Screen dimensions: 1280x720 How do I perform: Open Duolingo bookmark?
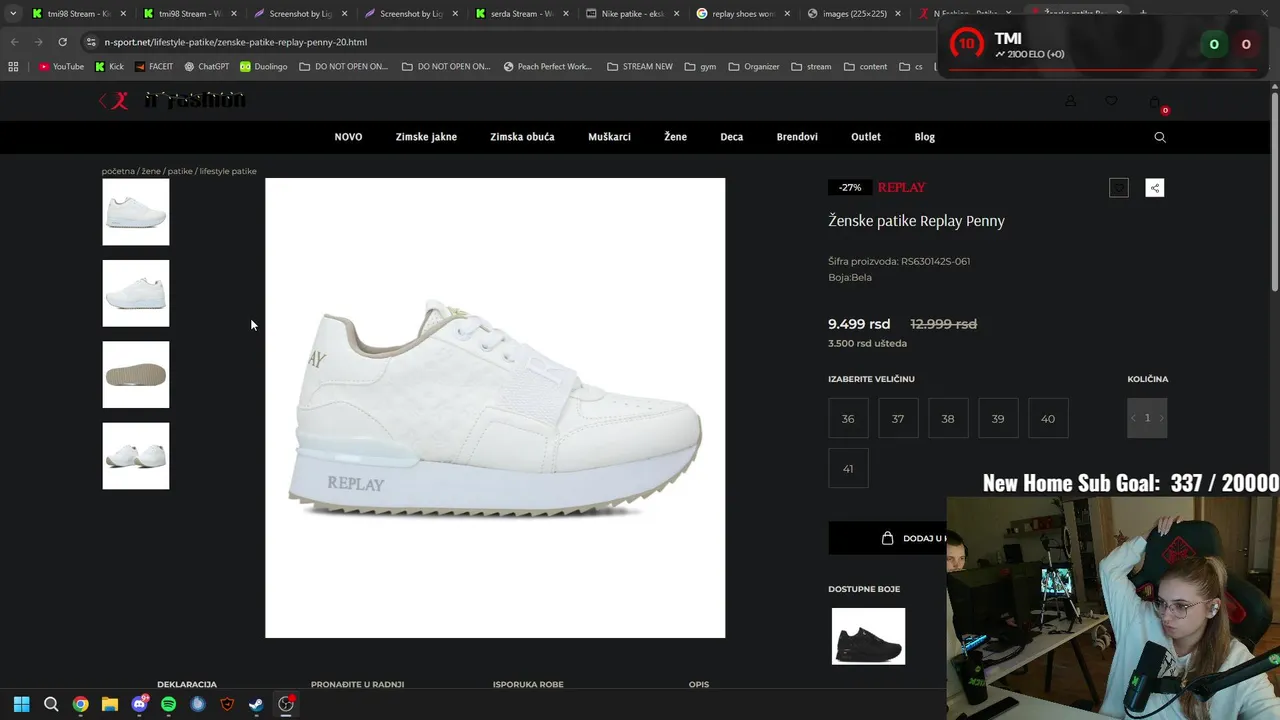pyautogui.click(x=263, y=67)
